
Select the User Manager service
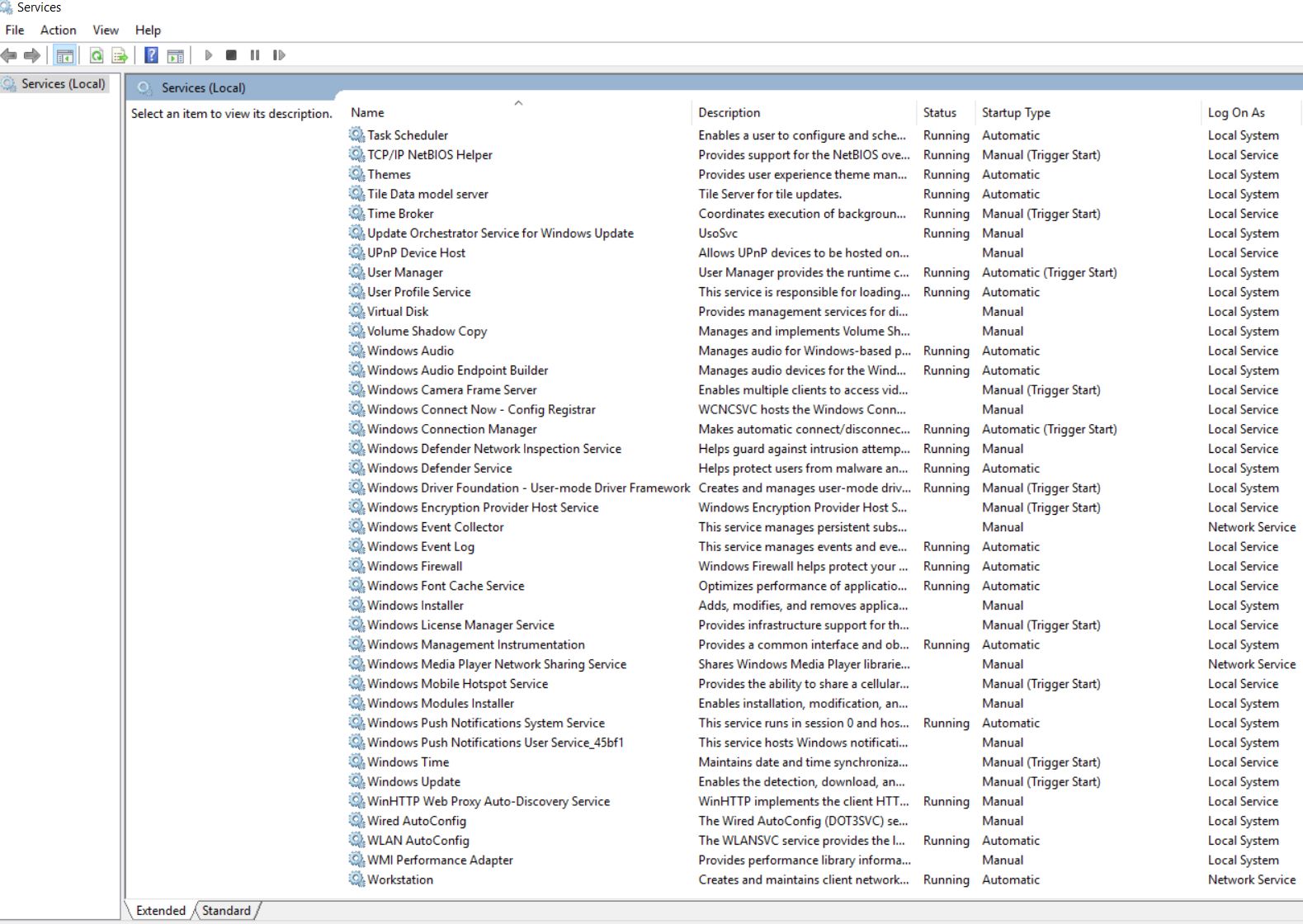point(405,272)
